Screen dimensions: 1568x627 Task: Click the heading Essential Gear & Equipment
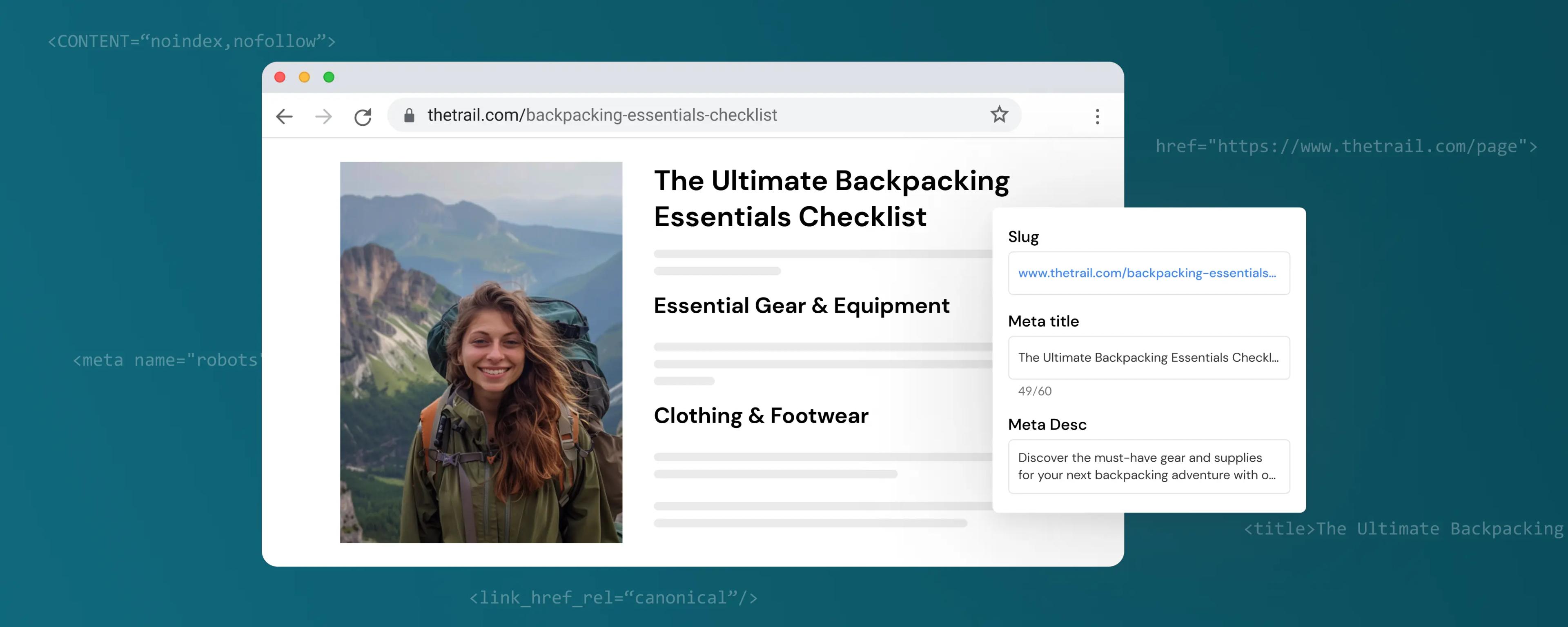(801, 306)
